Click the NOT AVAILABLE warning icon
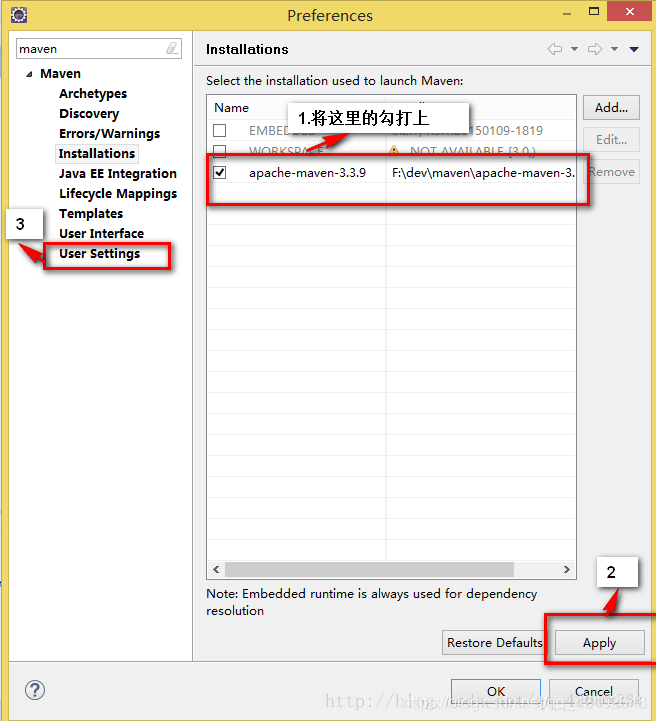 (x=394, y=150)
